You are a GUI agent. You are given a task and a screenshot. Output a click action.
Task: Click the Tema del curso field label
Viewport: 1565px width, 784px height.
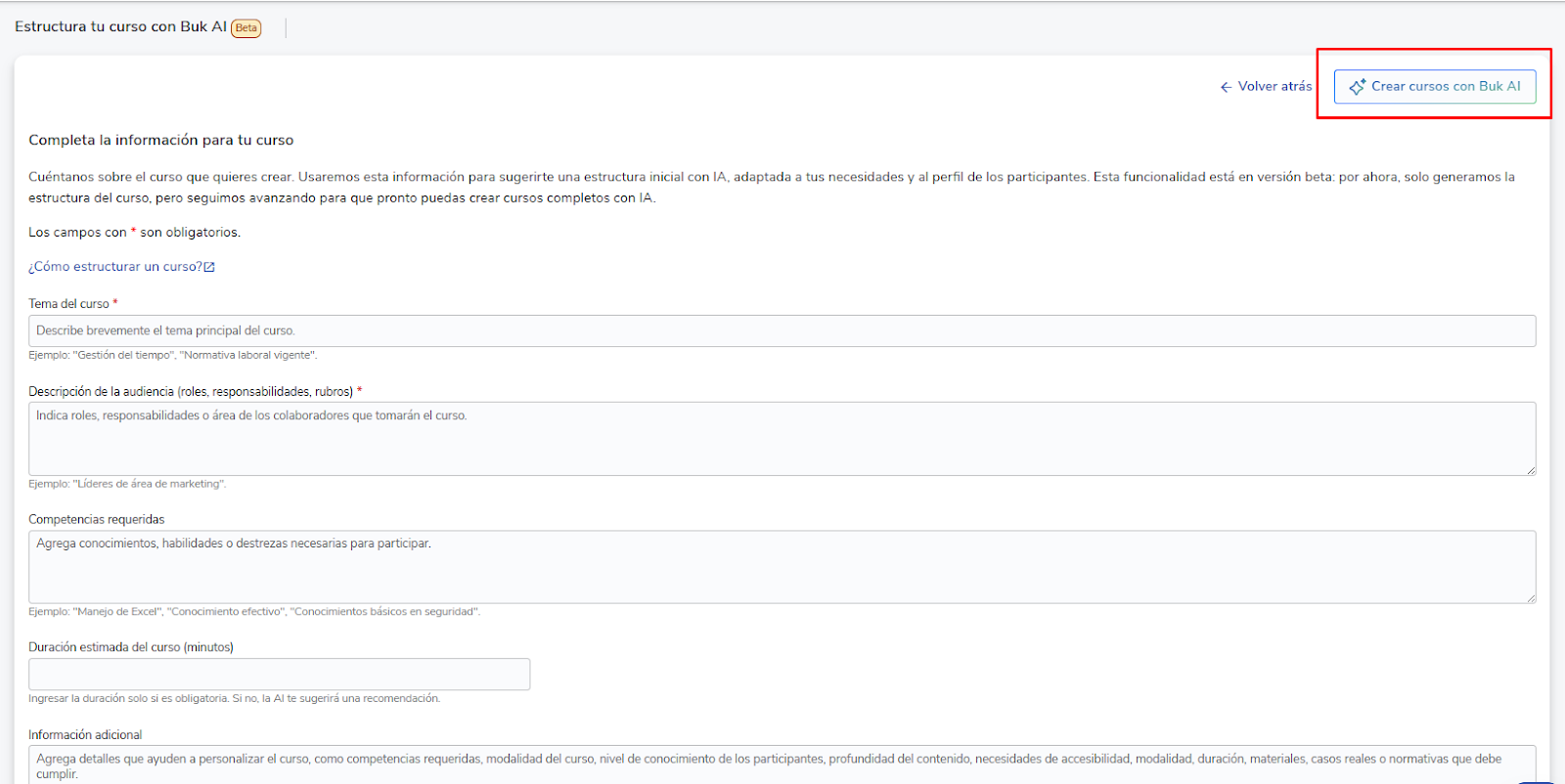pos(68,304)
